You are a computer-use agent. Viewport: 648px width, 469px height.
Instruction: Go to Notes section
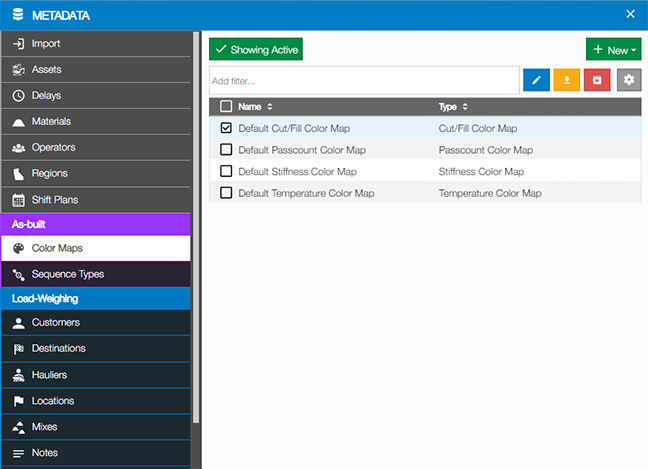[x=95, y=453]
